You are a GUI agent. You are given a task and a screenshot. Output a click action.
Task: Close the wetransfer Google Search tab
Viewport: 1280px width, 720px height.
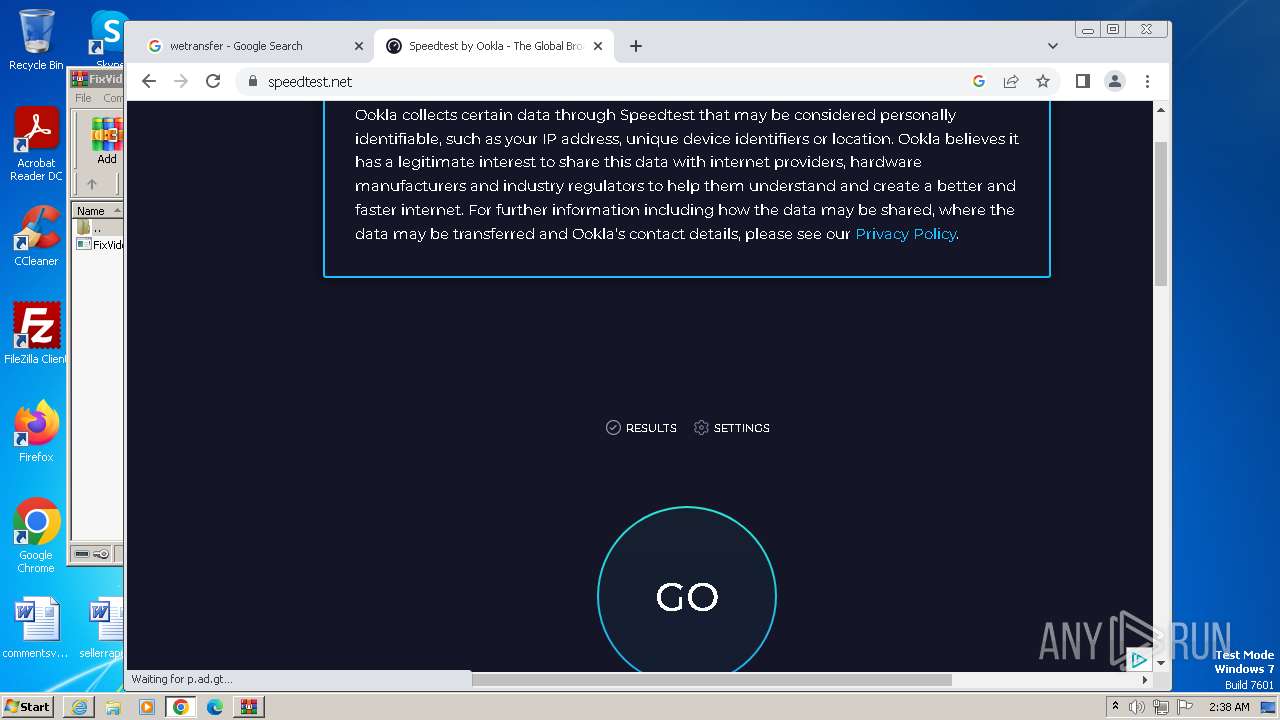tap(359, 46)
